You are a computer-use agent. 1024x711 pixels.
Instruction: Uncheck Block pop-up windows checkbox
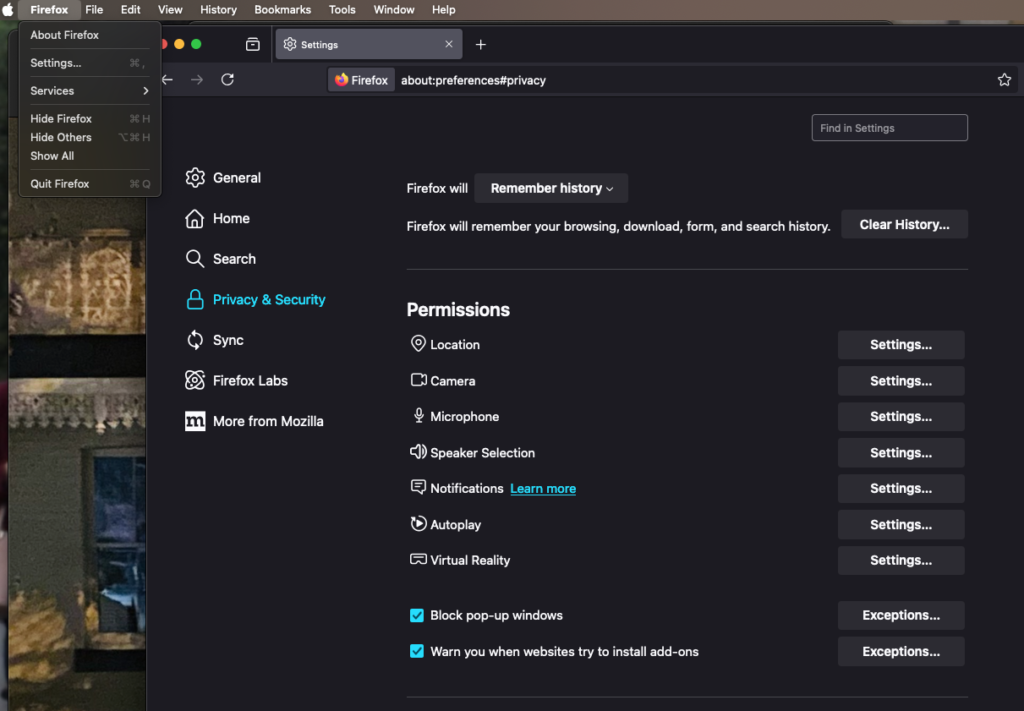tap(417, 616)
